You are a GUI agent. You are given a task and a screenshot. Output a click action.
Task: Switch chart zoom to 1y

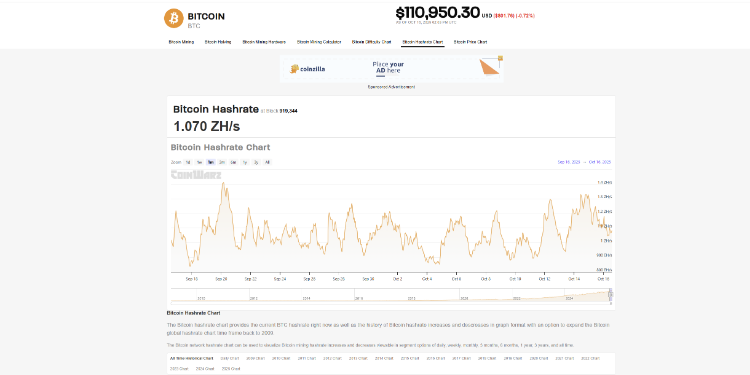[245, 162]
